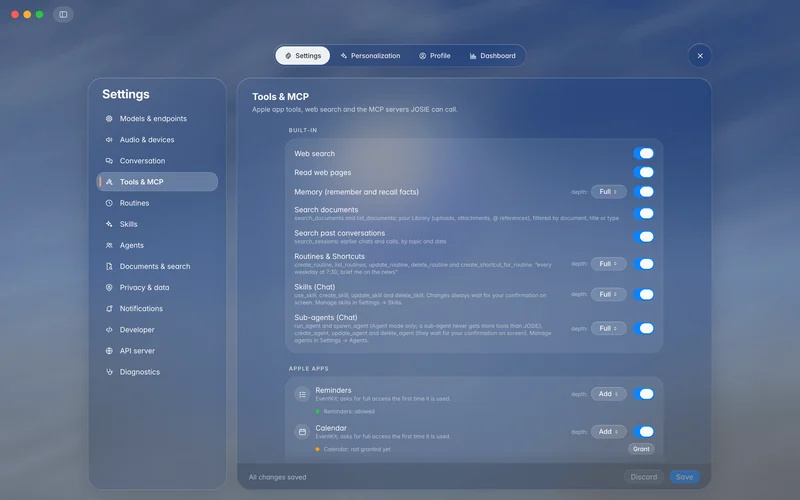800x500 pixels.
Task: Toggle the Calendar tool switch
Action: [643, 432]
